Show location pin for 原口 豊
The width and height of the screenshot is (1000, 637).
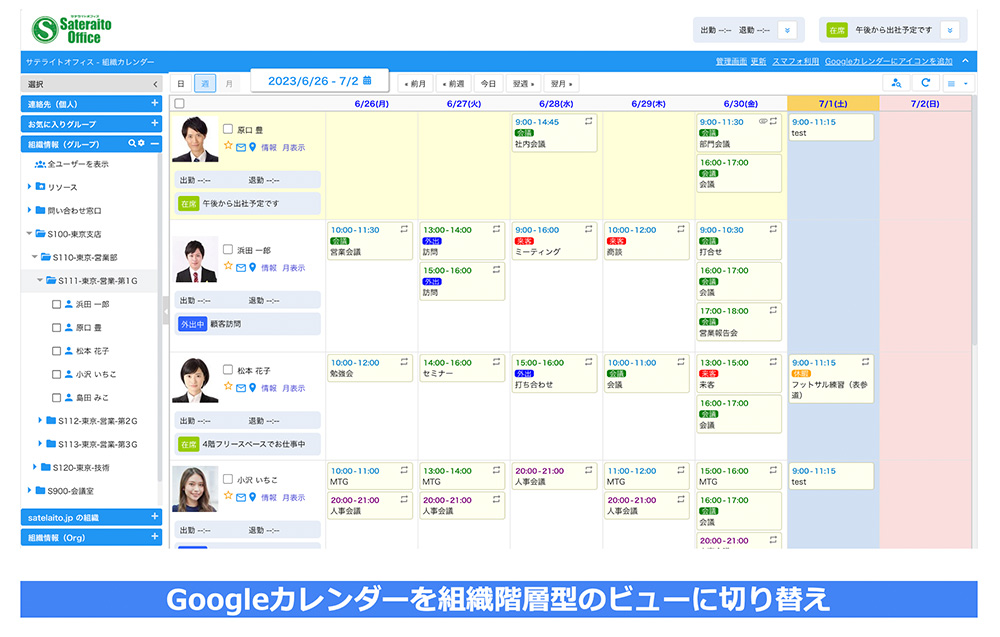click(x=253, y=147)
